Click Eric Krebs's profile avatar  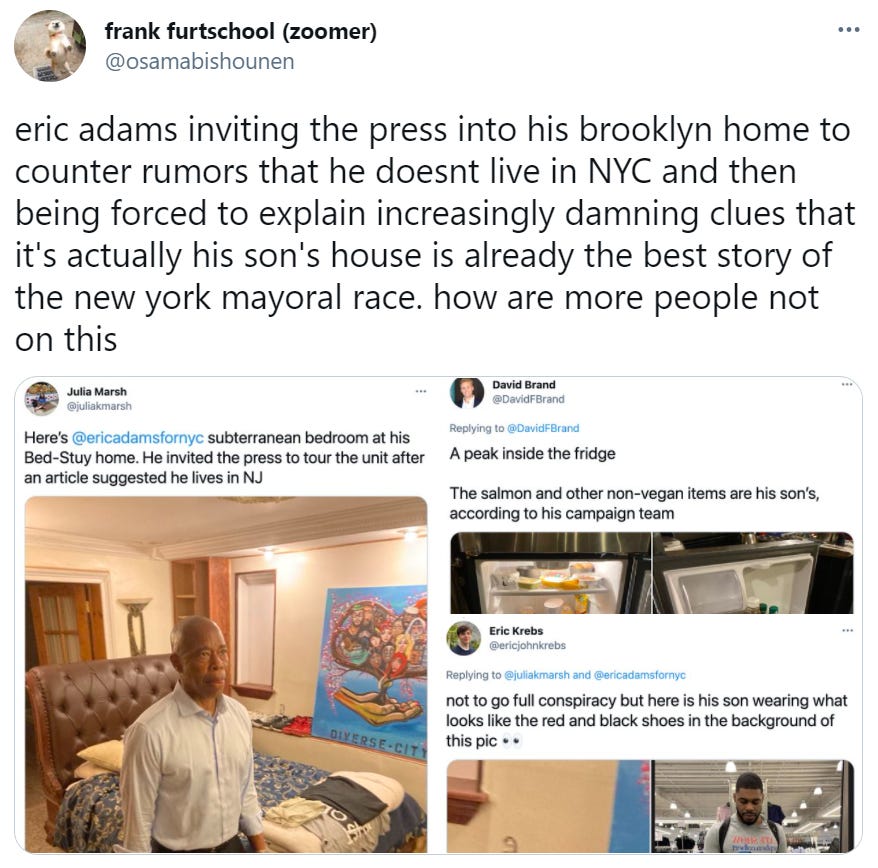coord(464,638)
